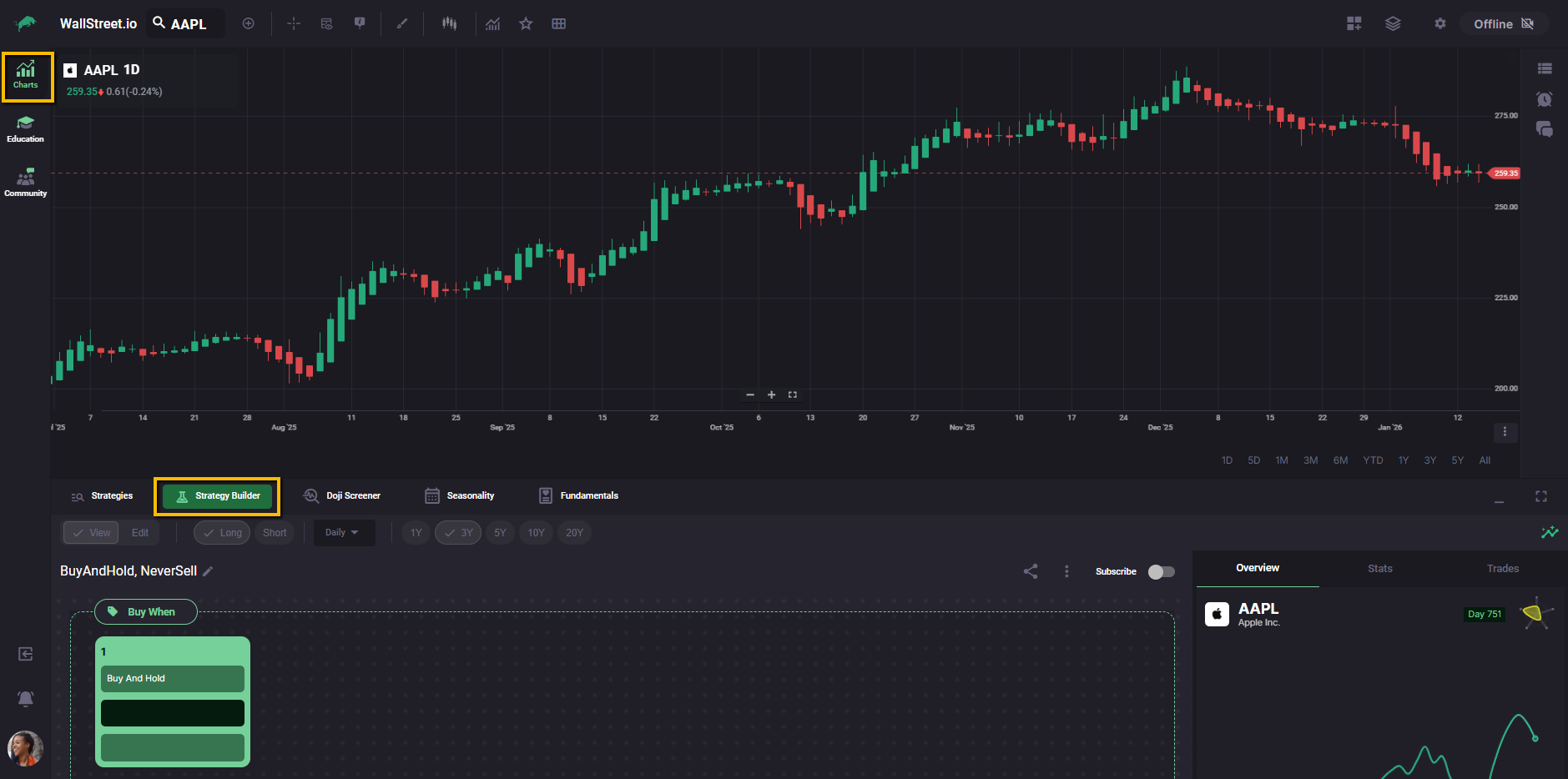Image resolution: width=1568 pixels, height=779 pixels.
Task: Switch to the Seasonality tab
Action: click(460, 496)
